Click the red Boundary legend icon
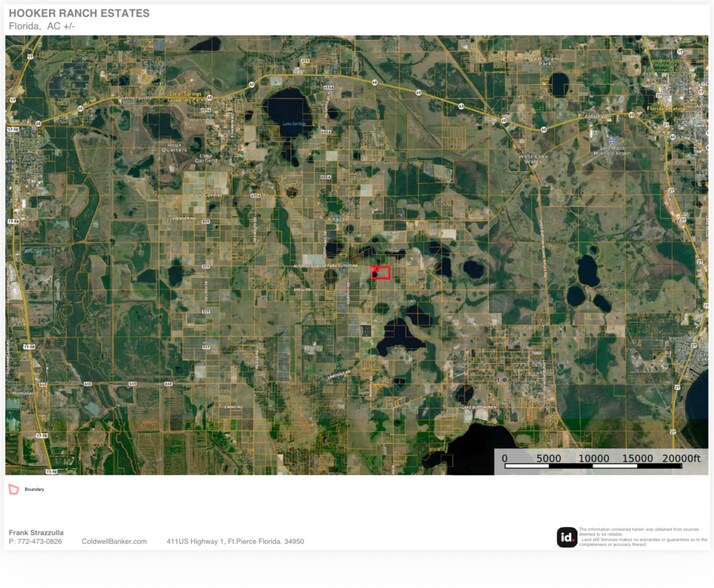 click(14, 489)
